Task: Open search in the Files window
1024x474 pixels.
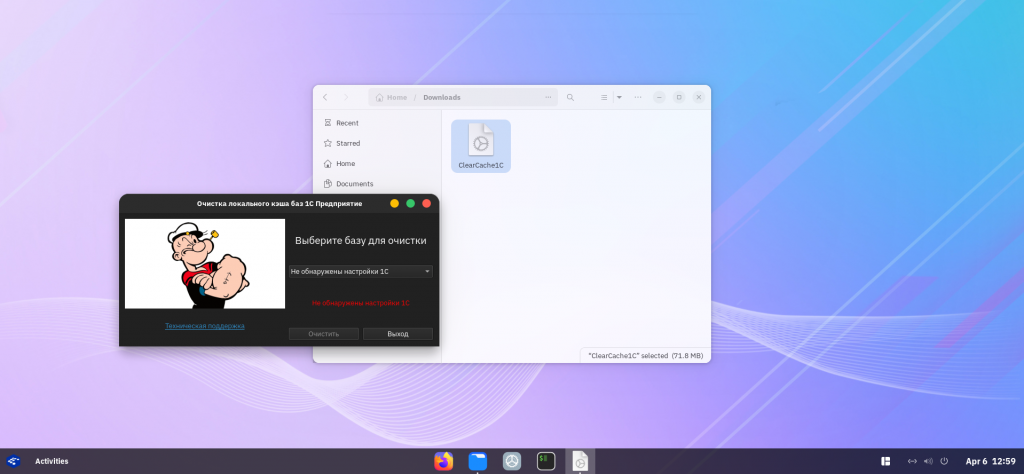Action: pyautogui.click(x=570, y=97)
